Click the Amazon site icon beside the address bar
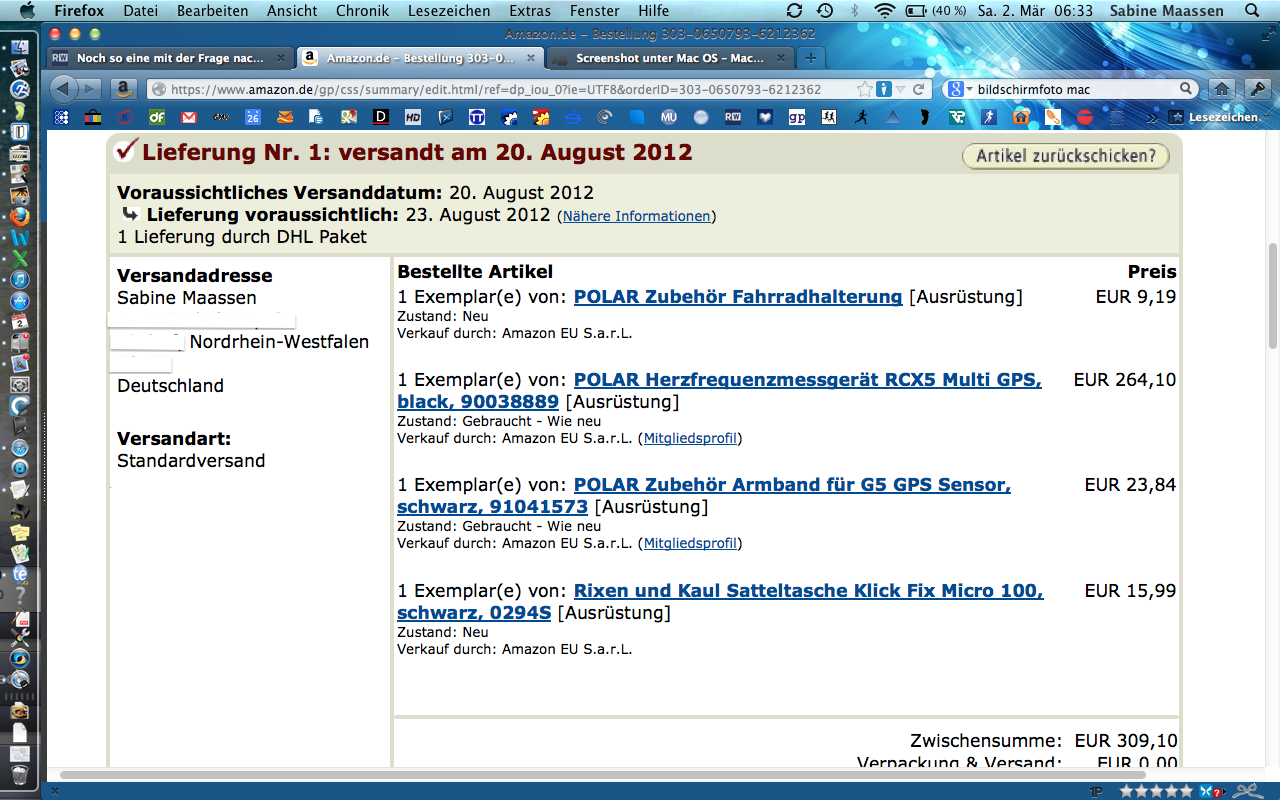The height and width of the screenshot is (800, 1280). pyautogui.click(x=123, y=89)
